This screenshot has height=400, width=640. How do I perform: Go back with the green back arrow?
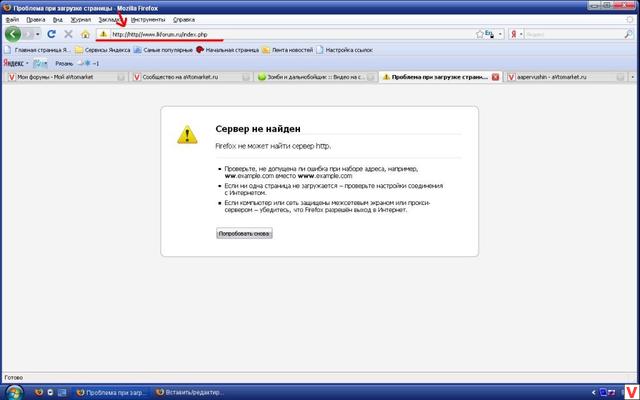13,34
